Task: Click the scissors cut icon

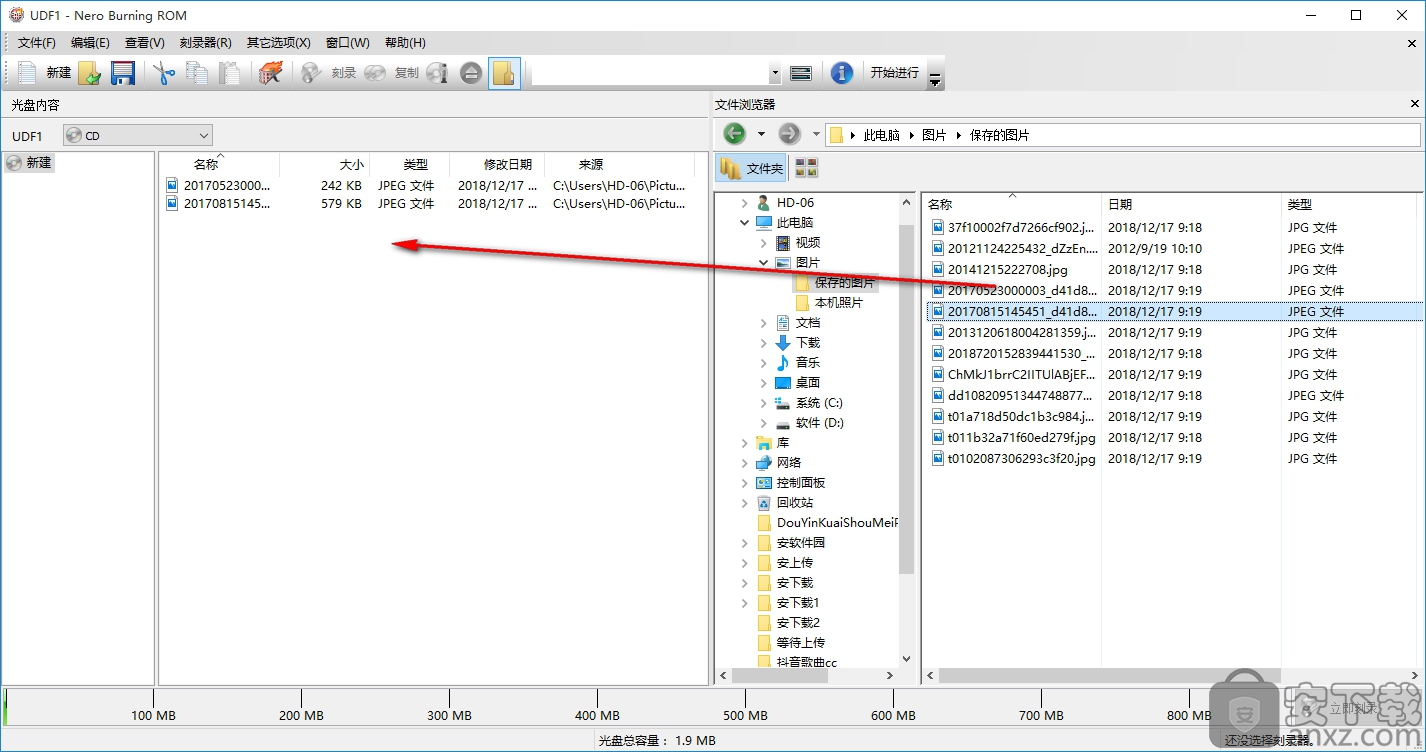Action: 164,73
